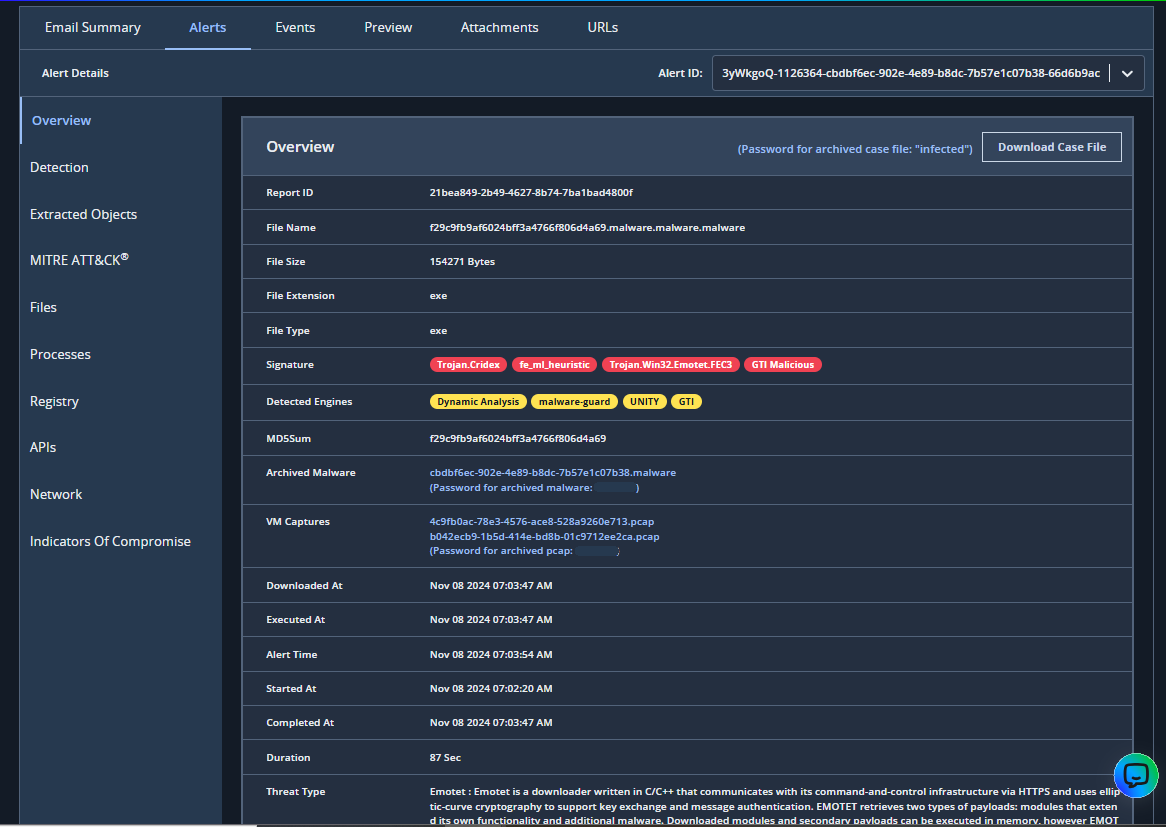The height and width of the screenshot is (827, 1166).
Task: Open the Attachments tab
Action: 499,28
